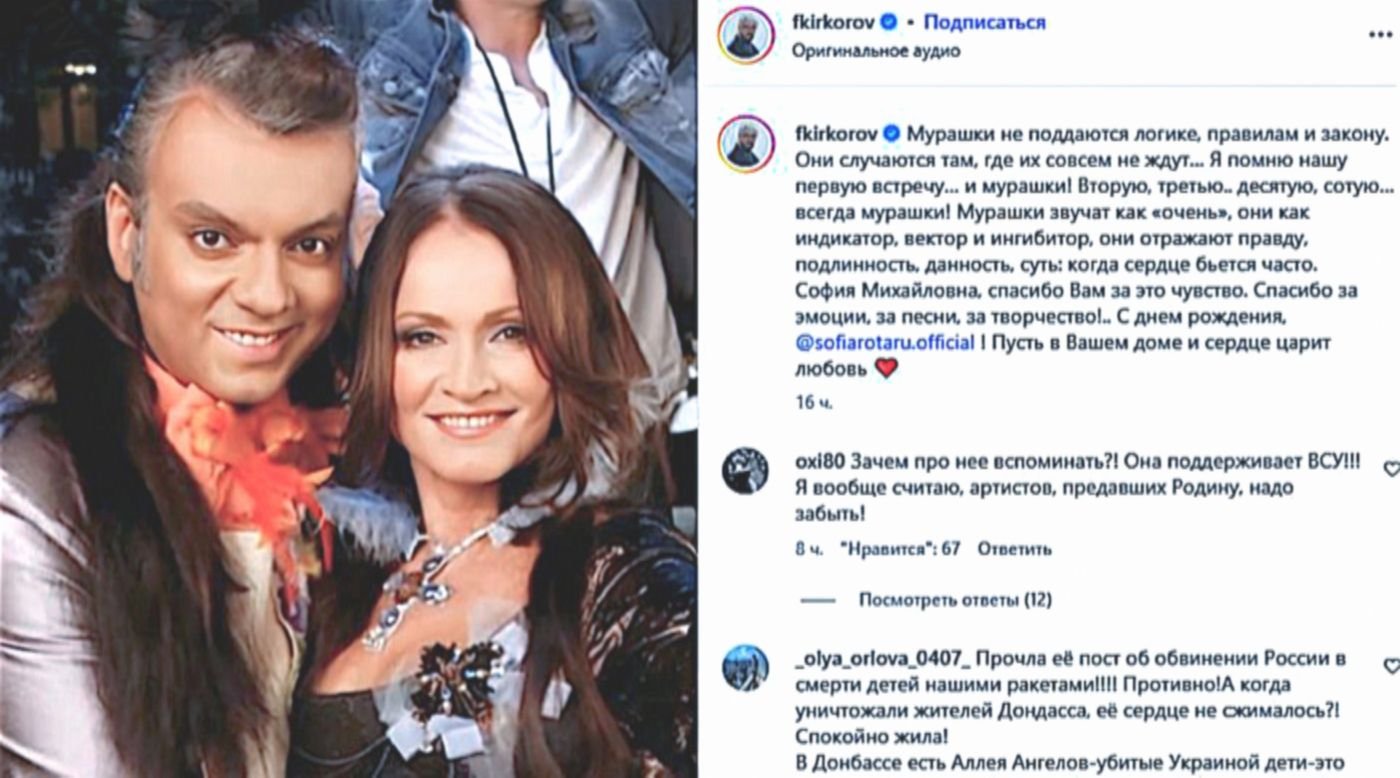1400x778 pixels.
Task: Like the oxi80 comment with heart
Action: (x=1391, y=468)
